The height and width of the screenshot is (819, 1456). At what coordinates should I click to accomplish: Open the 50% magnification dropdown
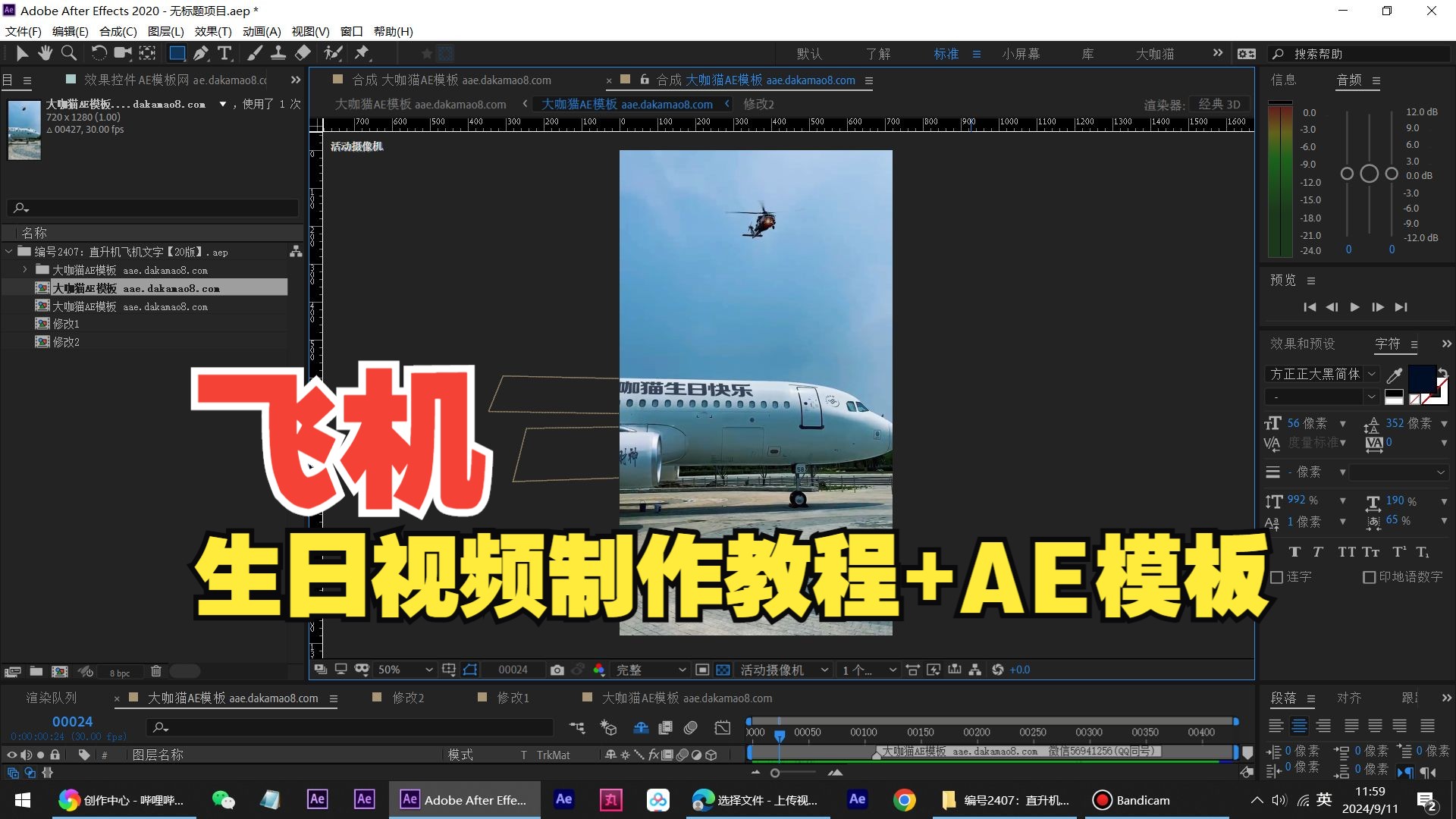[406, 670]
